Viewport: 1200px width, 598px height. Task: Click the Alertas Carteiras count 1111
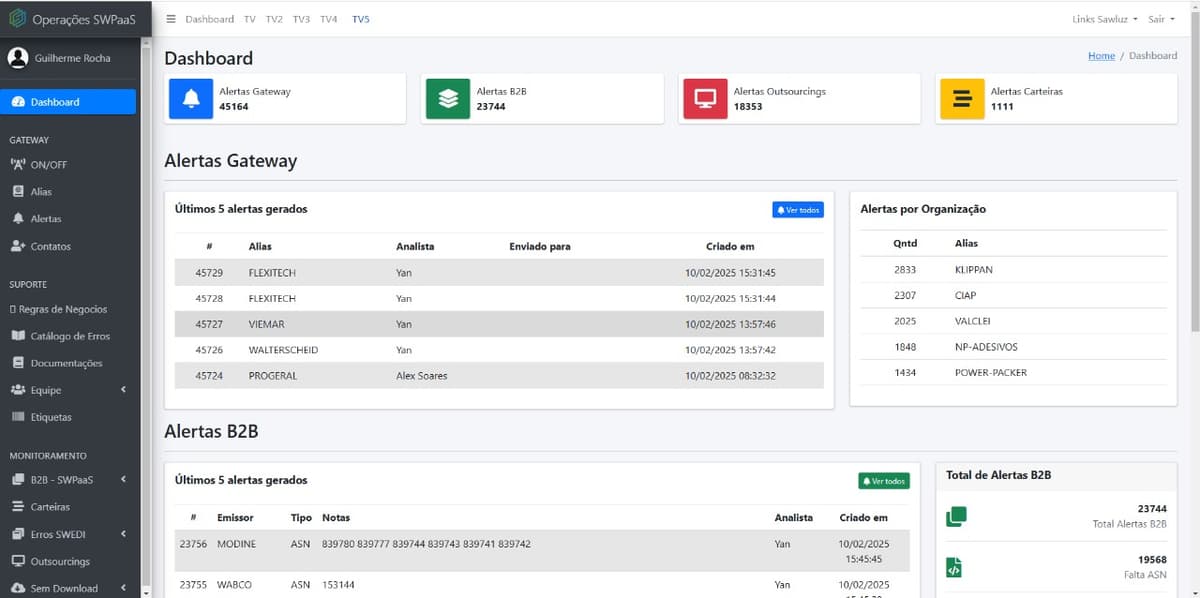pyautogui.click(x=1002, y=106)
